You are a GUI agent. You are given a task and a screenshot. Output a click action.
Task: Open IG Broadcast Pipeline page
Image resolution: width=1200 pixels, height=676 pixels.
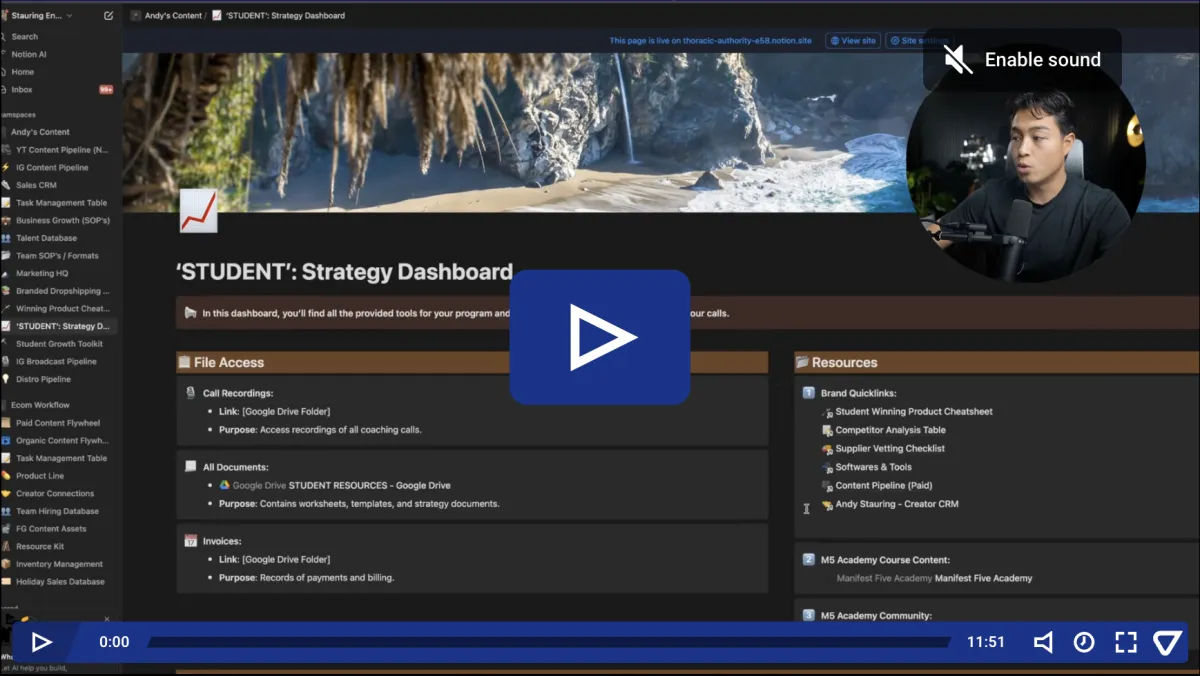click(x=58, y=361)
